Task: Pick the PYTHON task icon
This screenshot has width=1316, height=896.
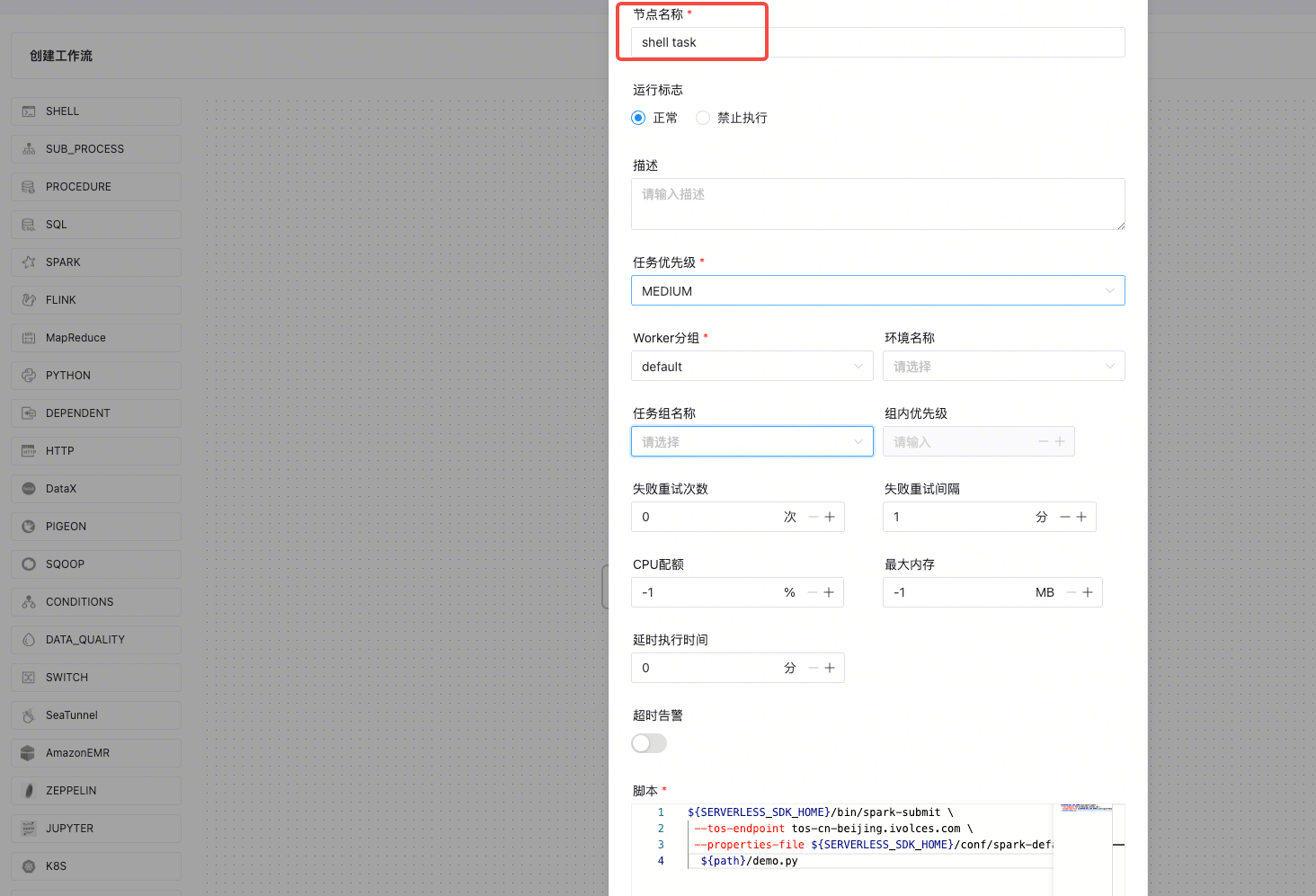Action: [29, 376]
